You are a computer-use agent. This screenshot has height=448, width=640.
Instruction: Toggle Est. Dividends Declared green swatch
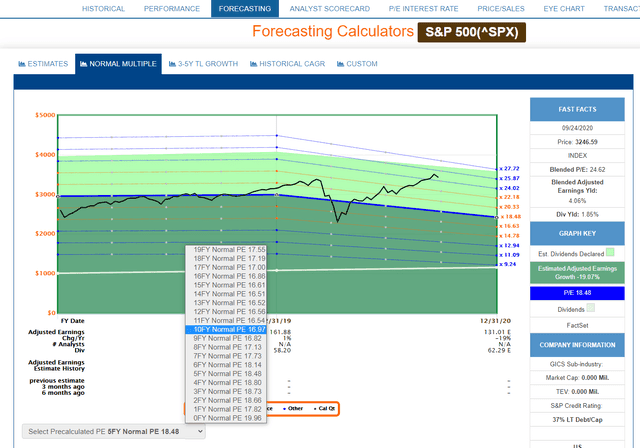tap(610, 252)
